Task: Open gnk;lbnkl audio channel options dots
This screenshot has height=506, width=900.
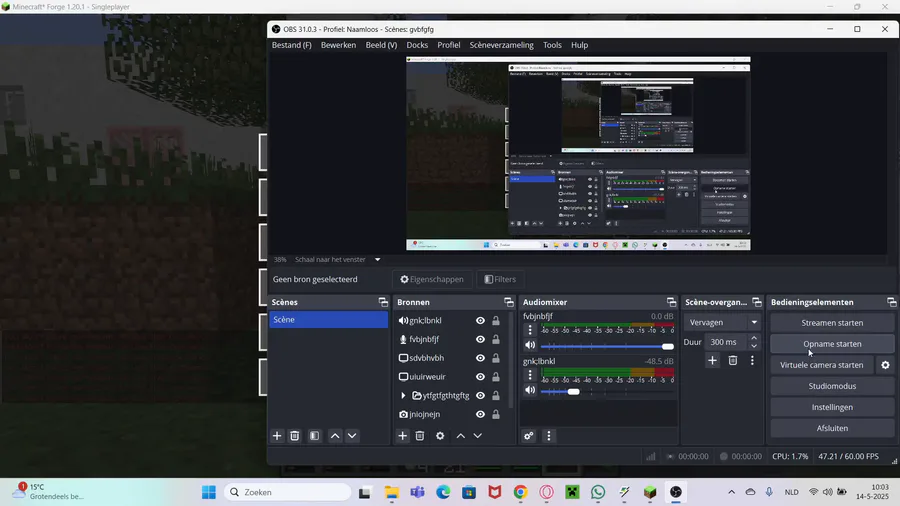Action: [x=530, y=375]
